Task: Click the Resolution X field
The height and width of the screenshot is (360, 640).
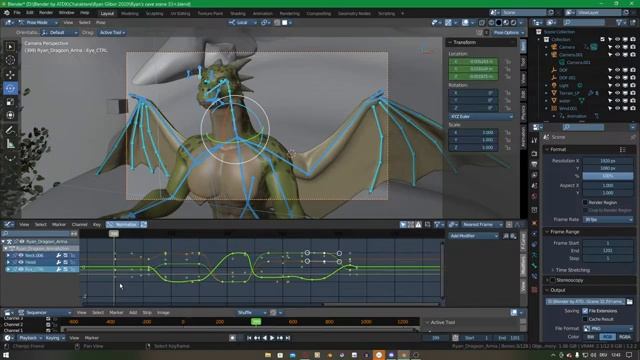Action: point(608,161)
